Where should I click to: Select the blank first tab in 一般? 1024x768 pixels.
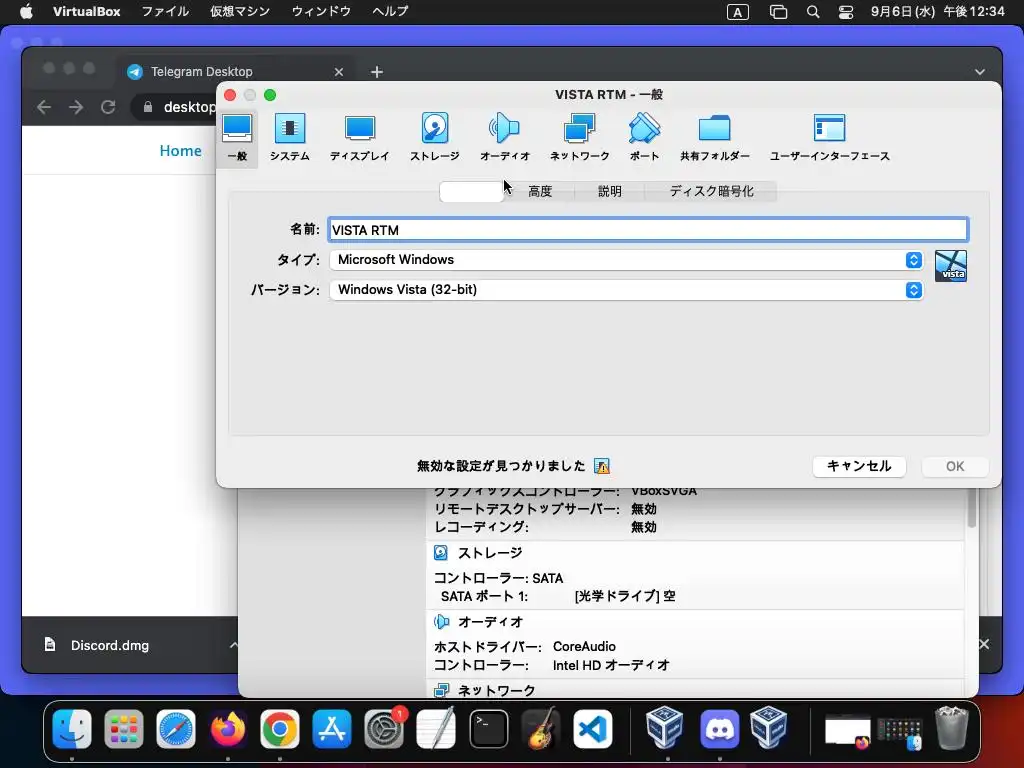coord(472,191)
